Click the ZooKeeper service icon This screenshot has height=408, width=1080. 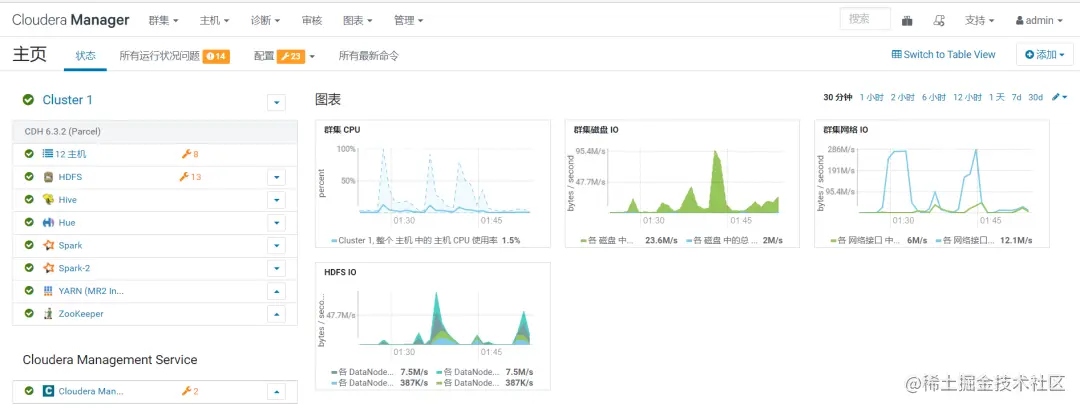click(x=48, y=314)
